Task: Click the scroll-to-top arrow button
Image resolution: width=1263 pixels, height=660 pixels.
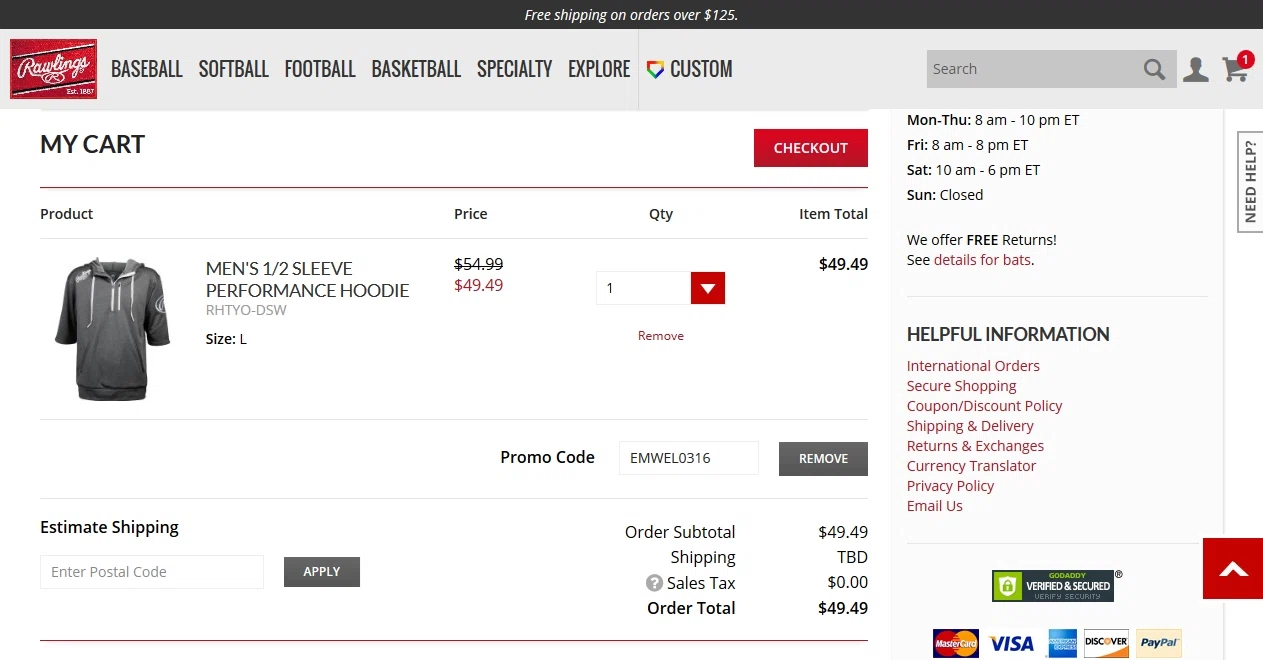Action: (1233, 569)
